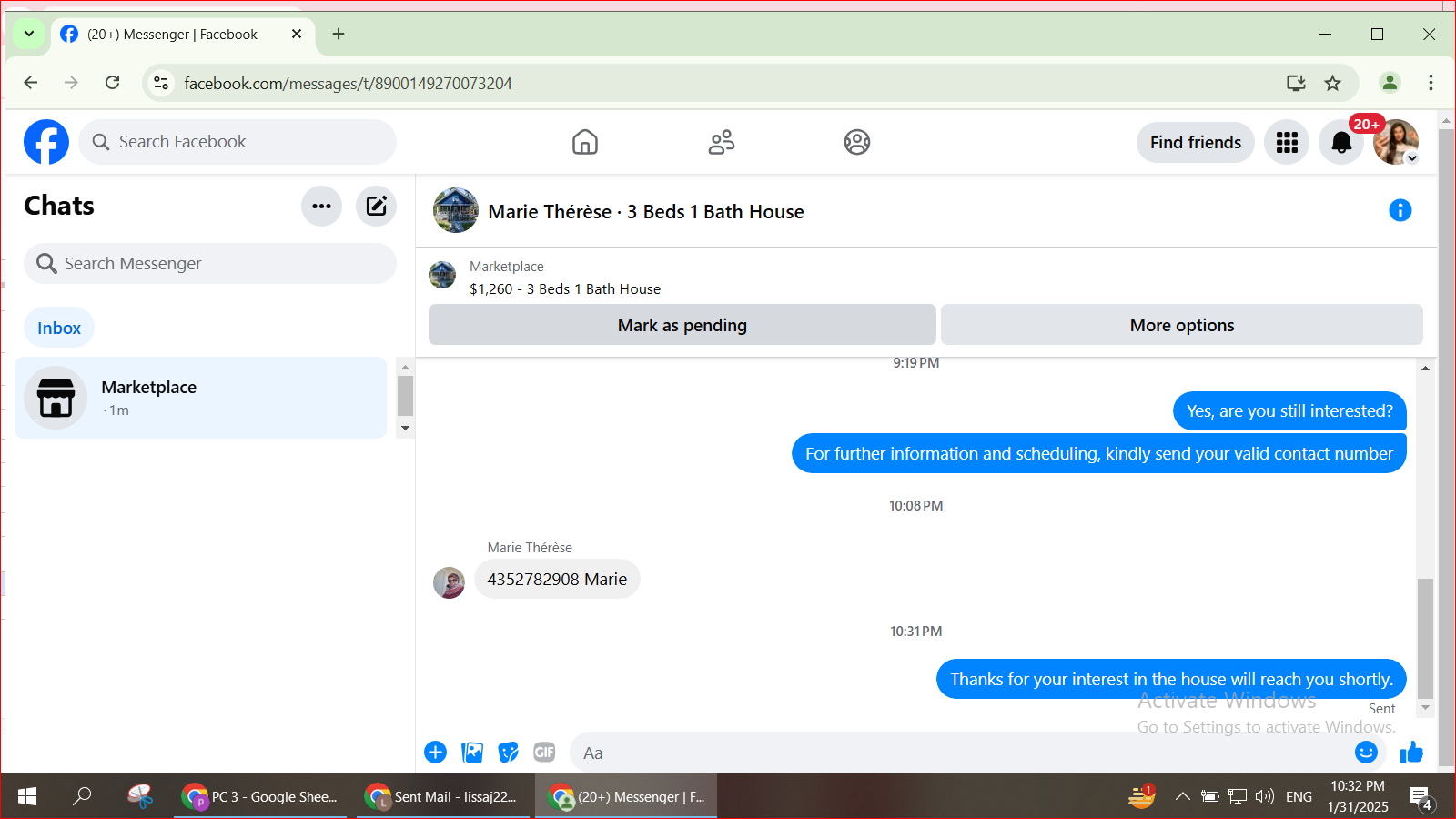Click the address bar URL
This screenshot has height=819, width=1456.
(349, 84)
